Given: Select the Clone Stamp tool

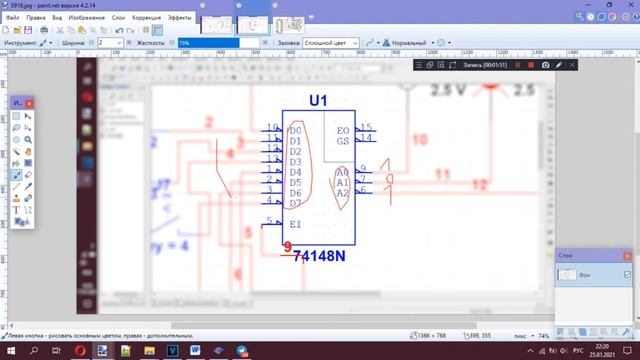Looking at the screenshot, I should [16, 199].
